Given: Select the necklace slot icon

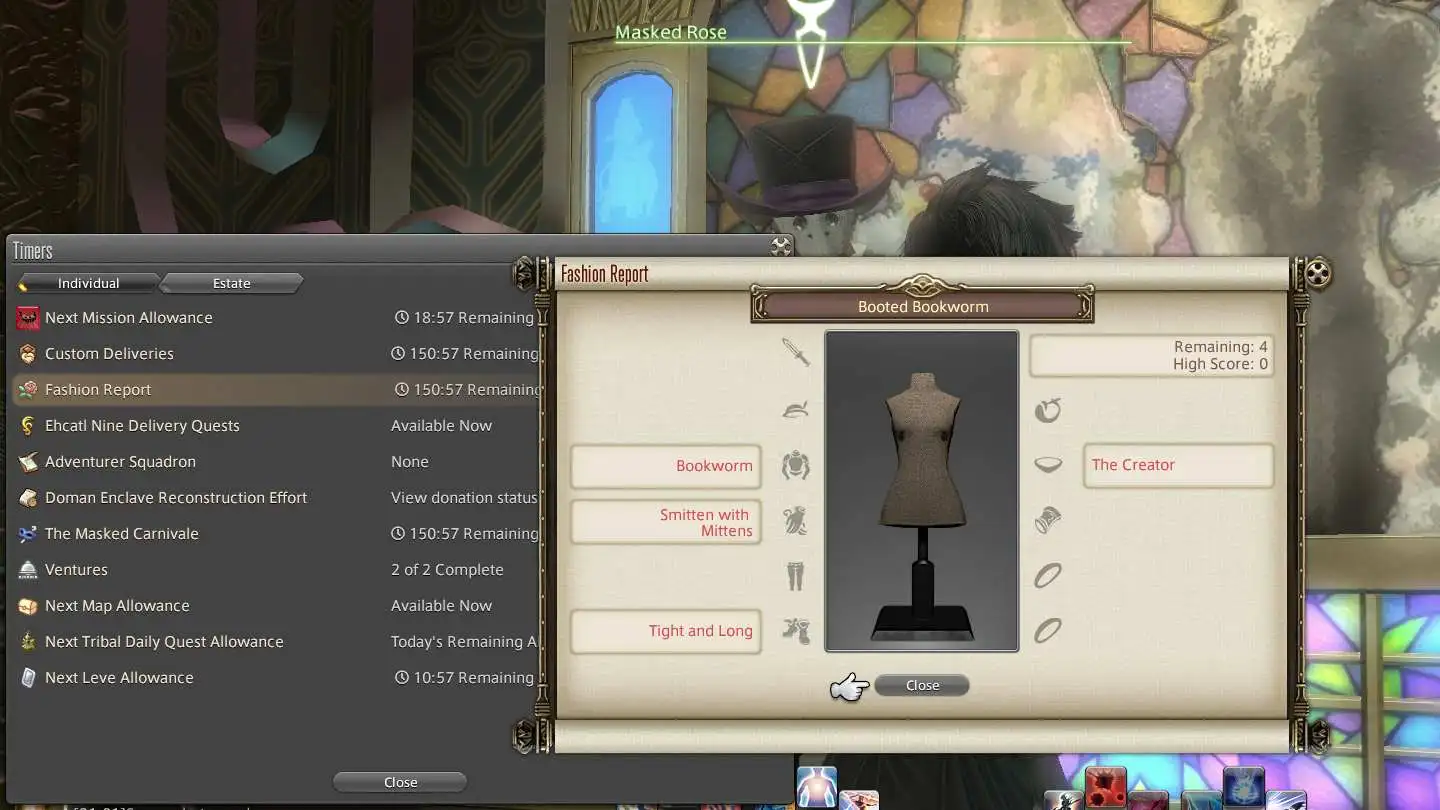Looking at the screenshot, I should coord(1047,465).
